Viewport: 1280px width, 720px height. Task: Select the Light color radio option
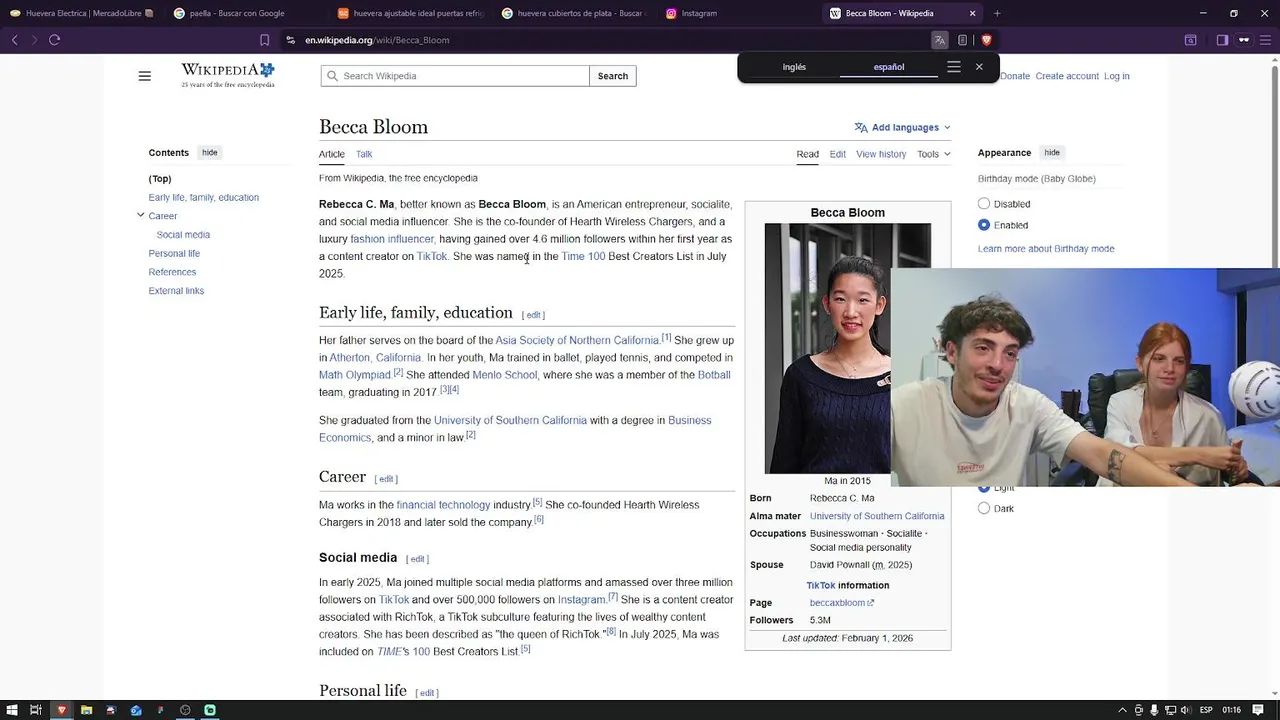984,488
